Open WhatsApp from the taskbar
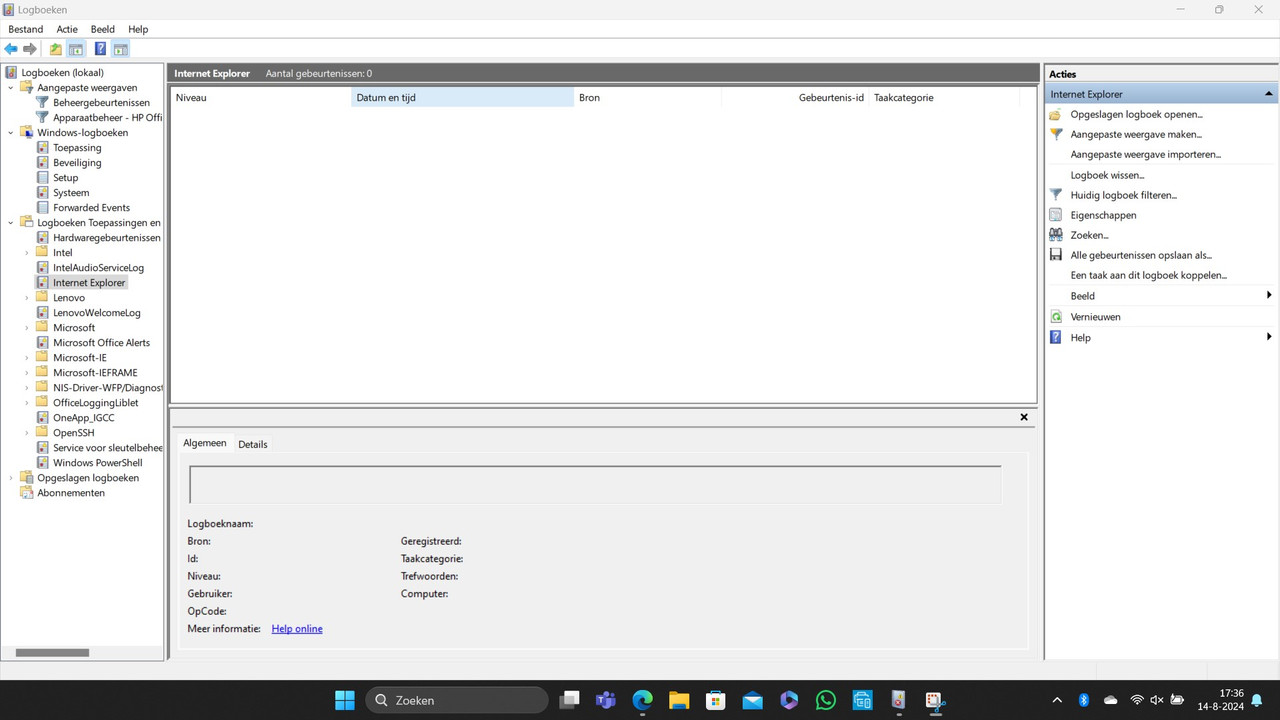 [x=826, y=700]
